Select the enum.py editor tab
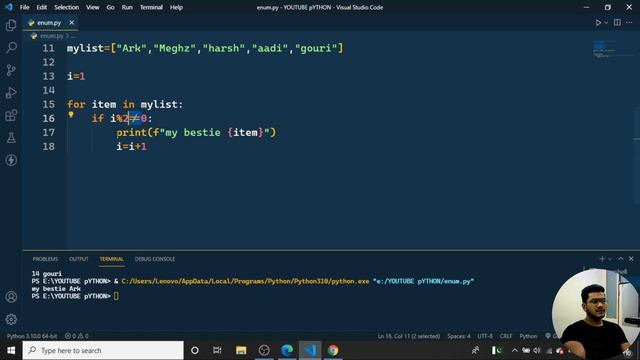The height and width of the screenshot is (360, 640). click(51, 23)
